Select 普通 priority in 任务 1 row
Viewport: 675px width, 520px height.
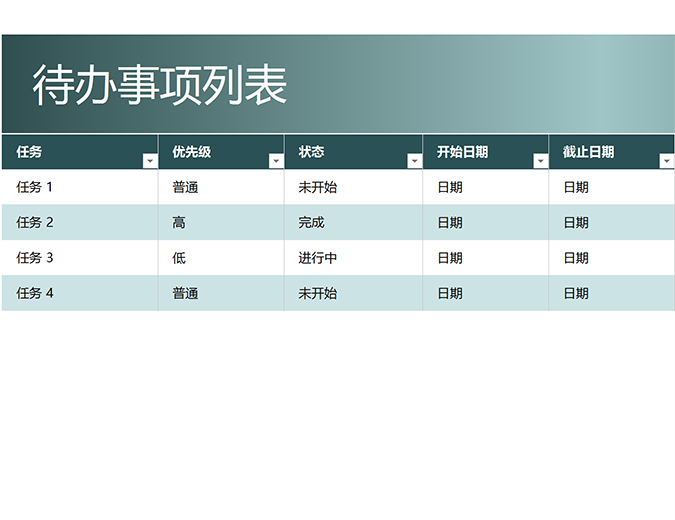point(221,187)
